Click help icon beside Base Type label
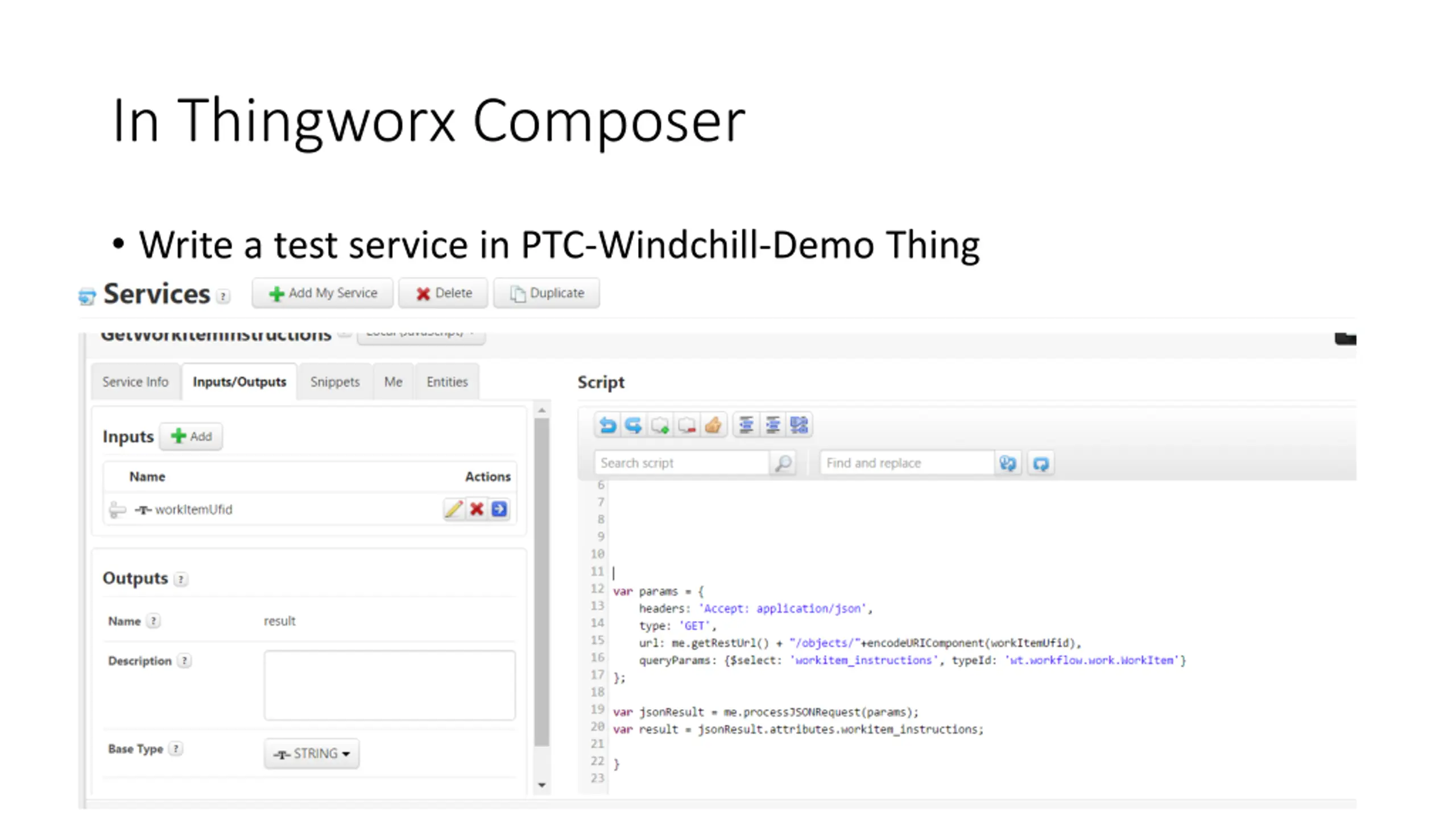Image resolution: width=1456 pixels, height=819 pixels. [176, 749]
